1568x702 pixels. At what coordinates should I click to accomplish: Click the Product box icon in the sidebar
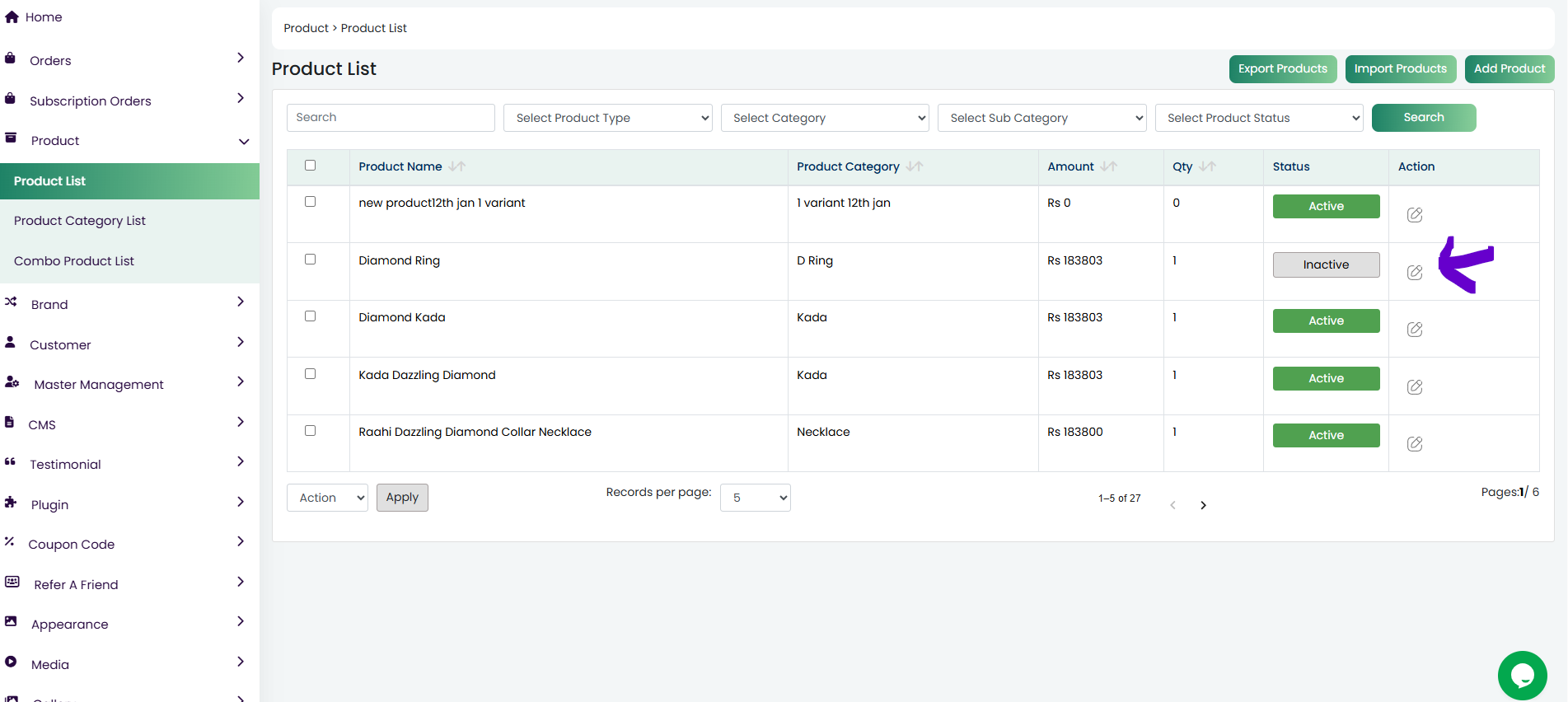point(11,138)
